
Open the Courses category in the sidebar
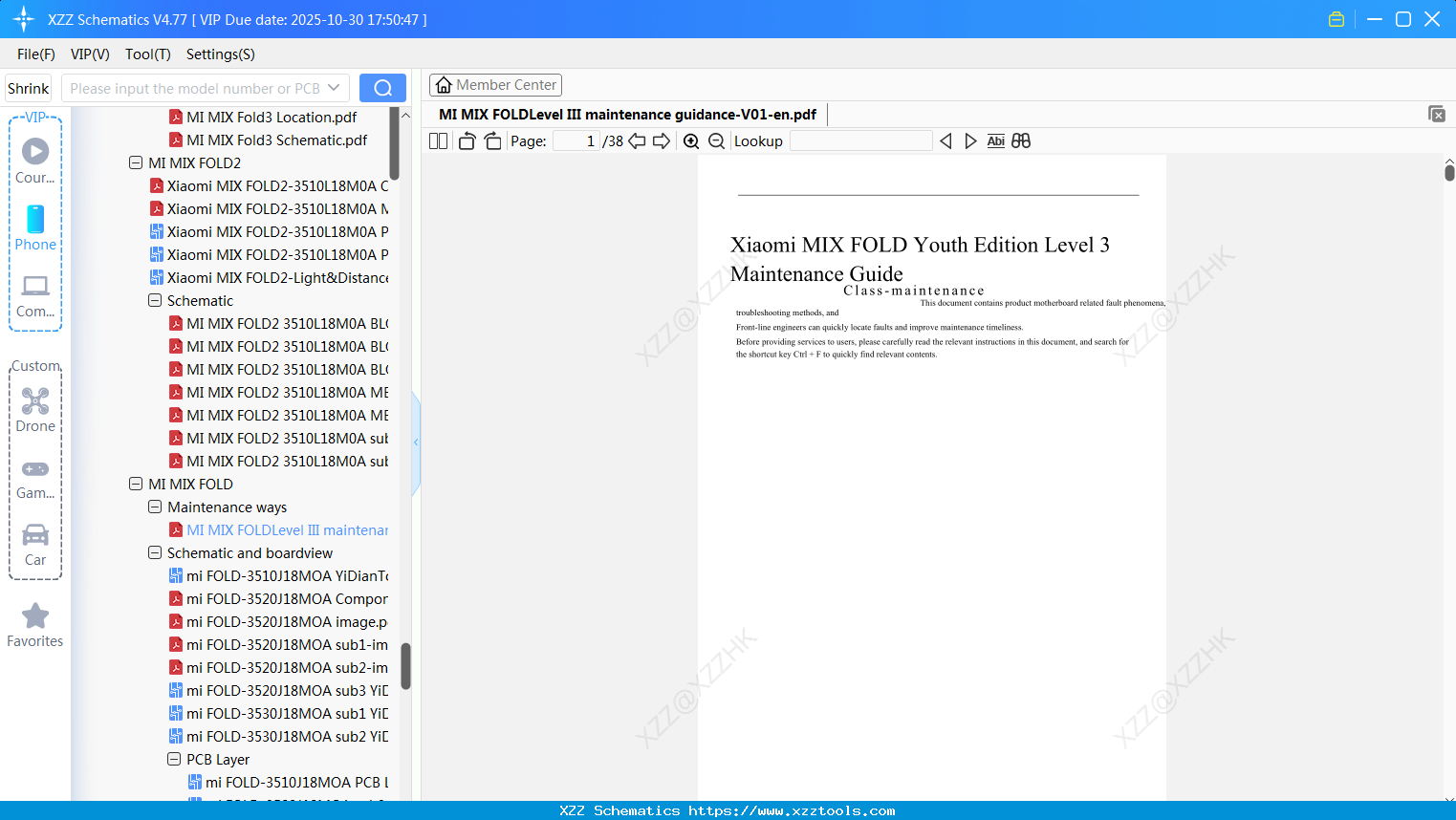point(35,162)
